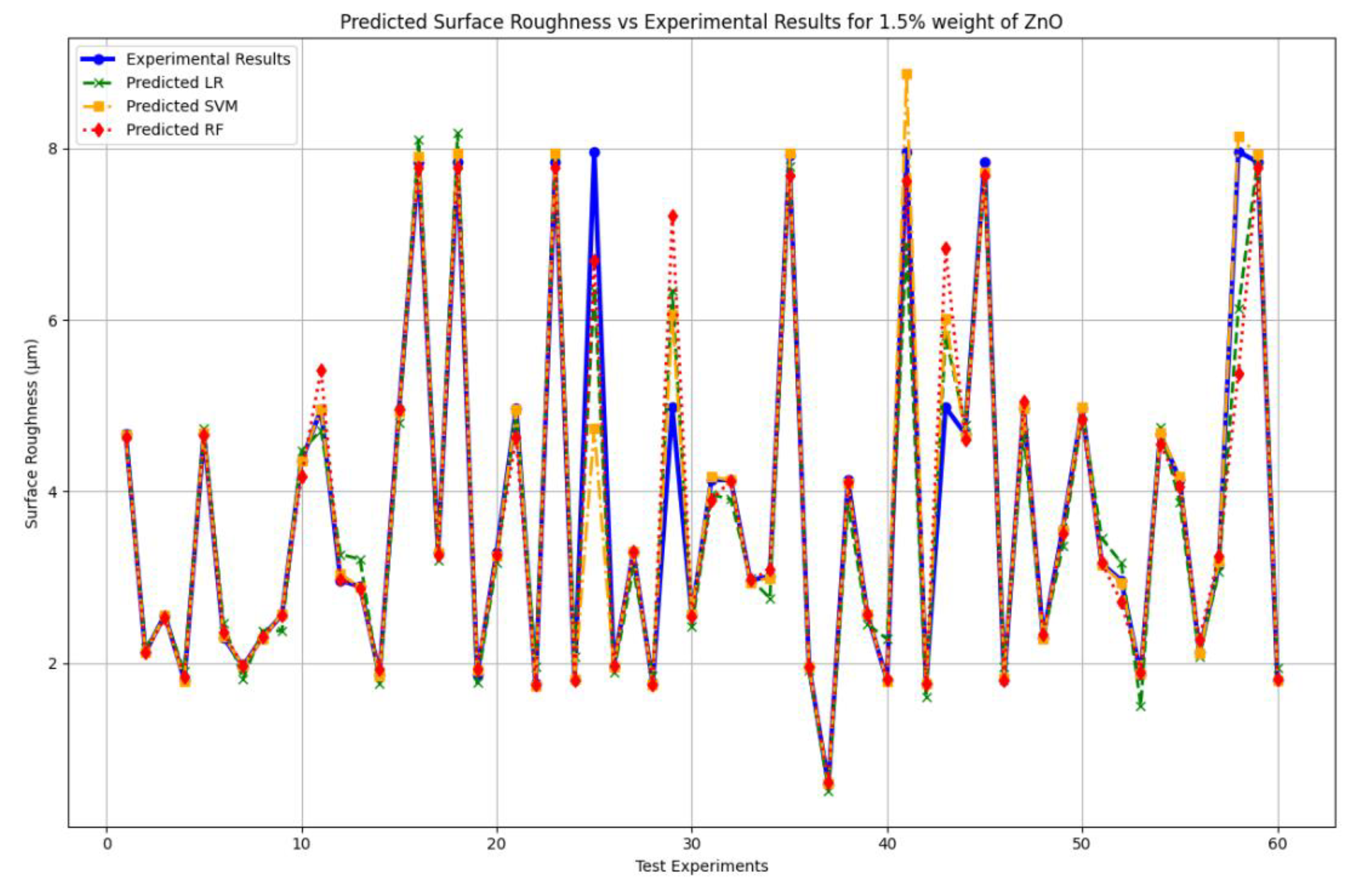Click the red RF diamond near experiment 43

click(x=946, y=249)
